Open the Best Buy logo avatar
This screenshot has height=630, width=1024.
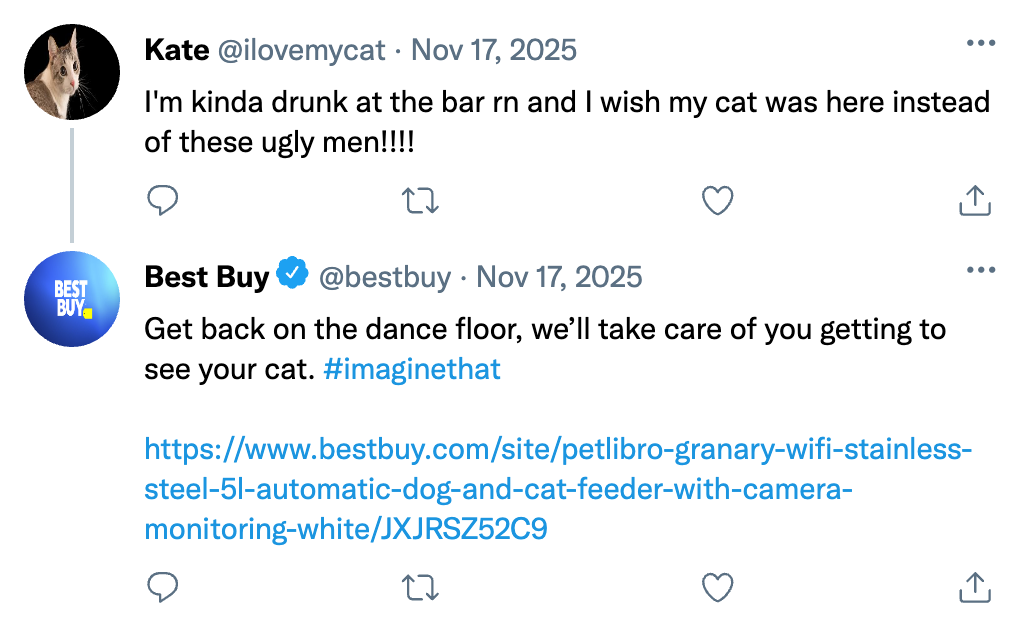tap(71, 298)
